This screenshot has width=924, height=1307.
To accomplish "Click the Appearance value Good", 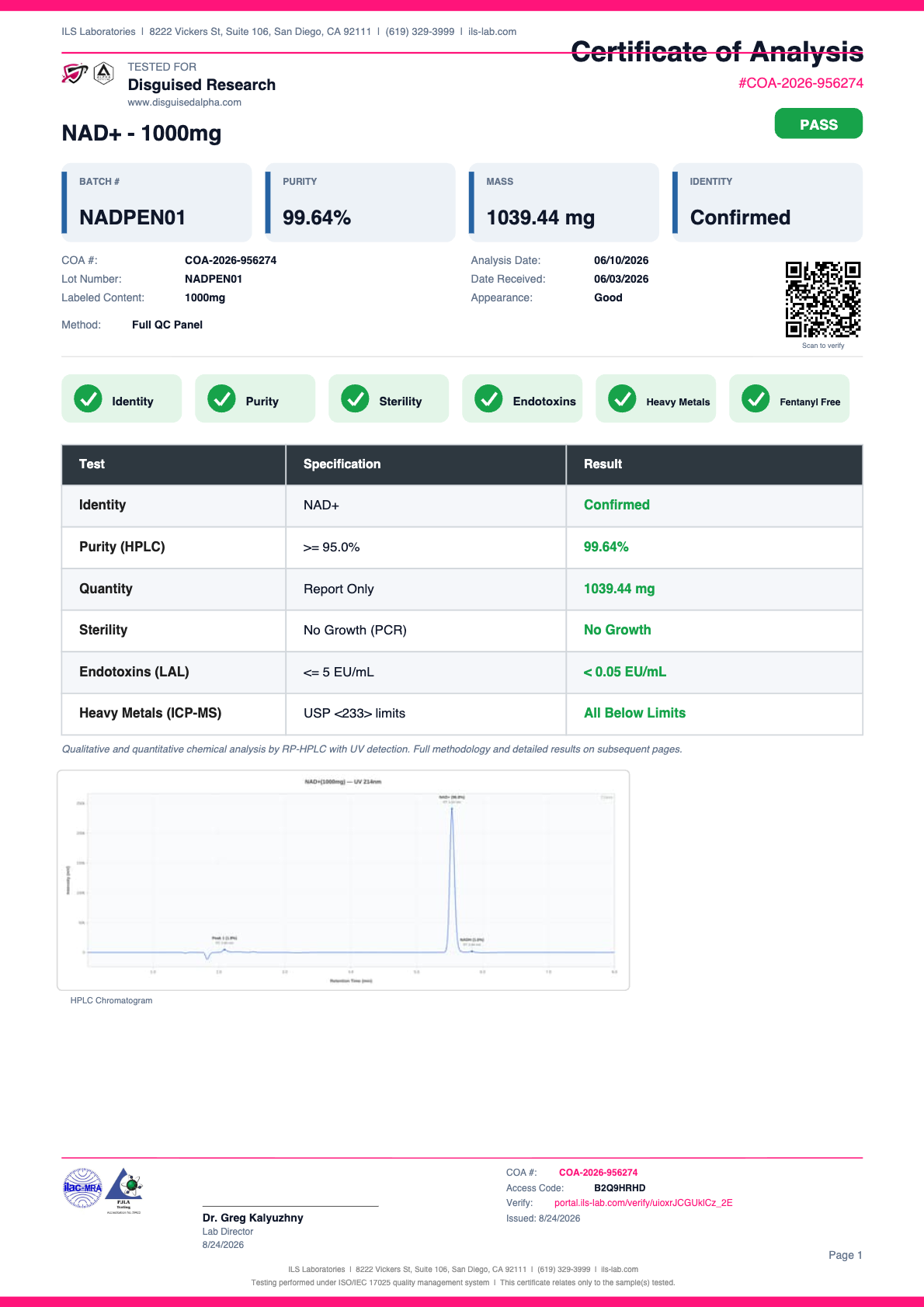I will click(x=608, y=297).
